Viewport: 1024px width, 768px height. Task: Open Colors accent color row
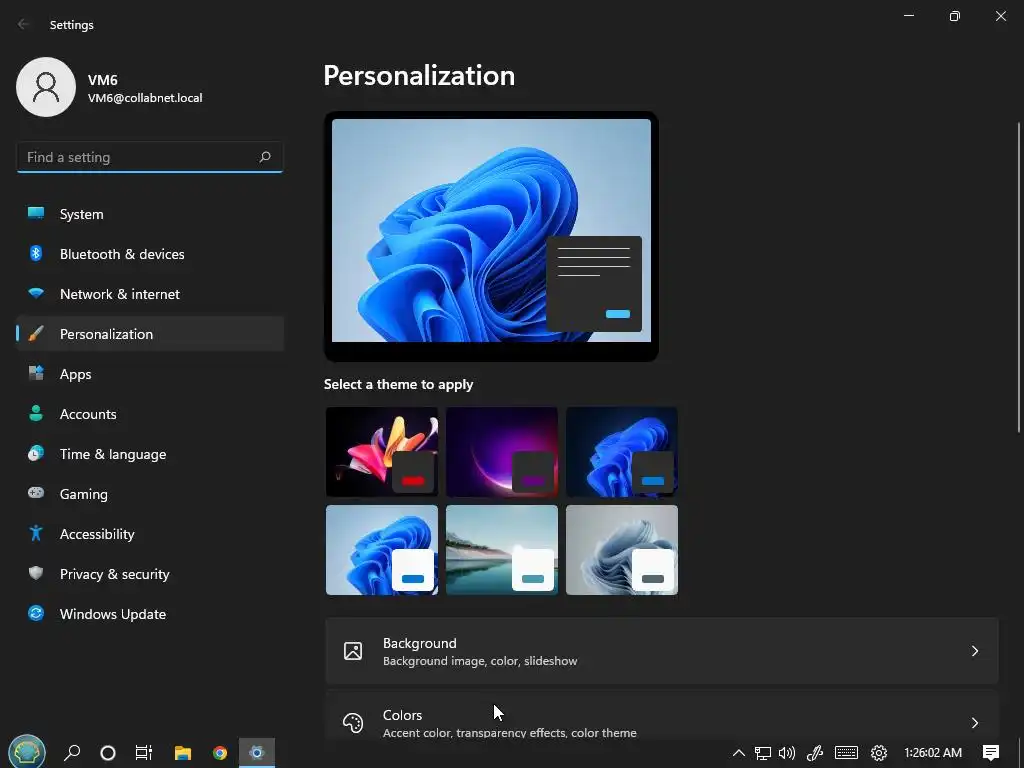pos(662,715)
